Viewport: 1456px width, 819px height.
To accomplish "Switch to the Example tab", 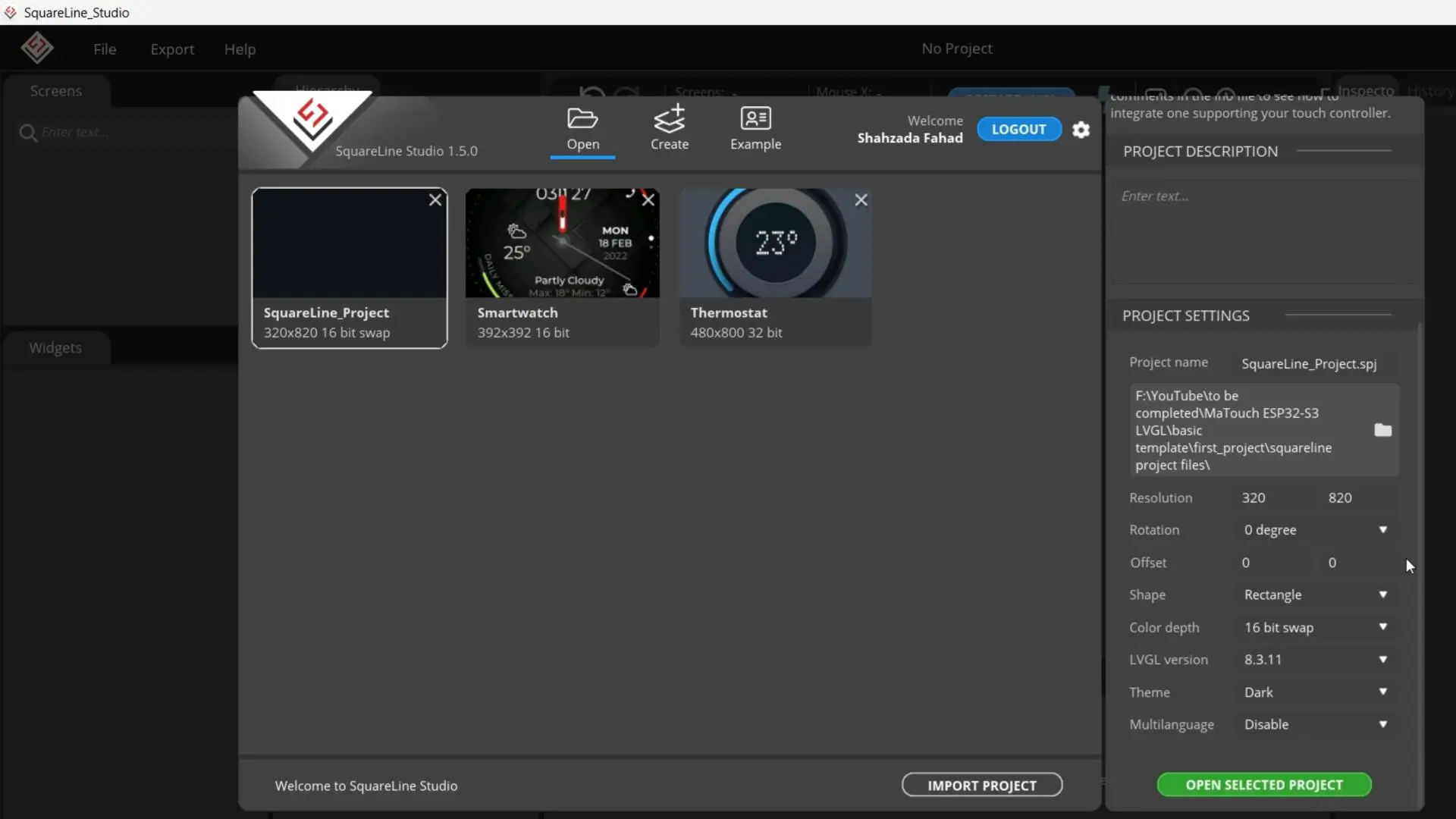I will tap(755, 129).
